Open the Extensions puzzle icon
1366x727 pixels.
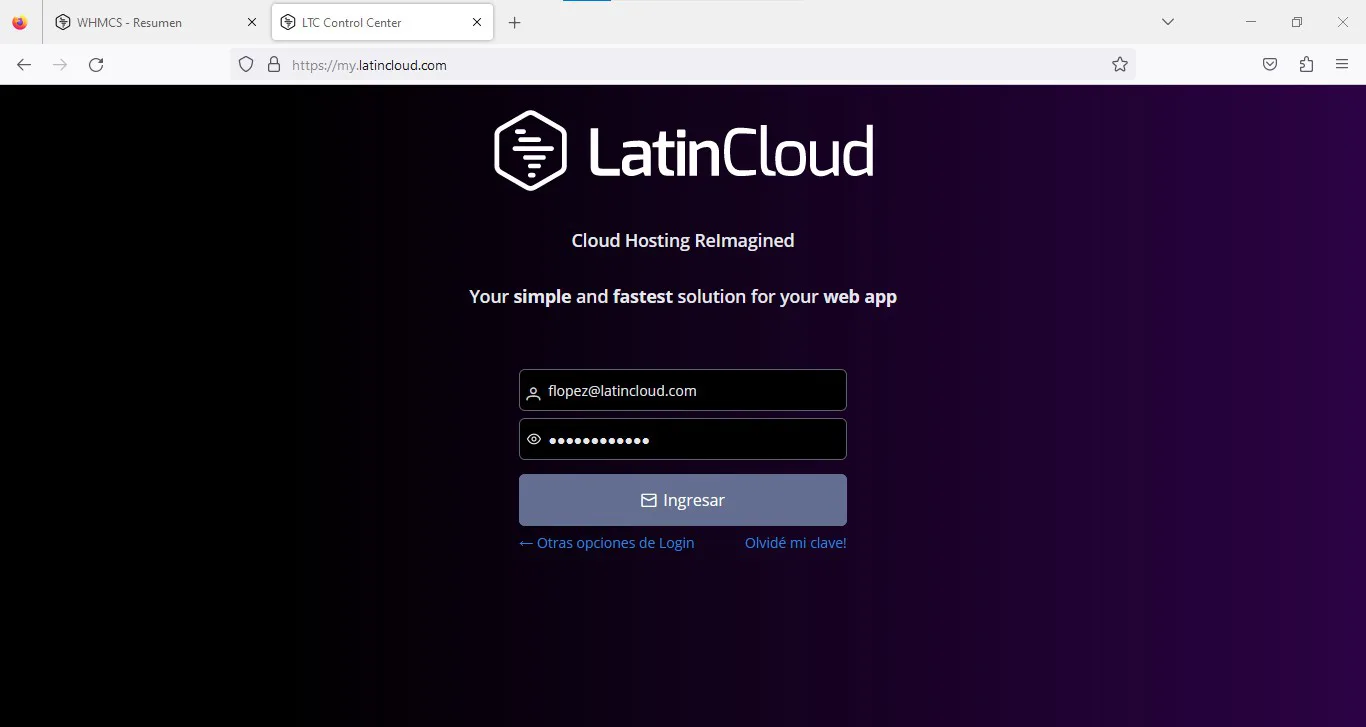(1306, 65)
